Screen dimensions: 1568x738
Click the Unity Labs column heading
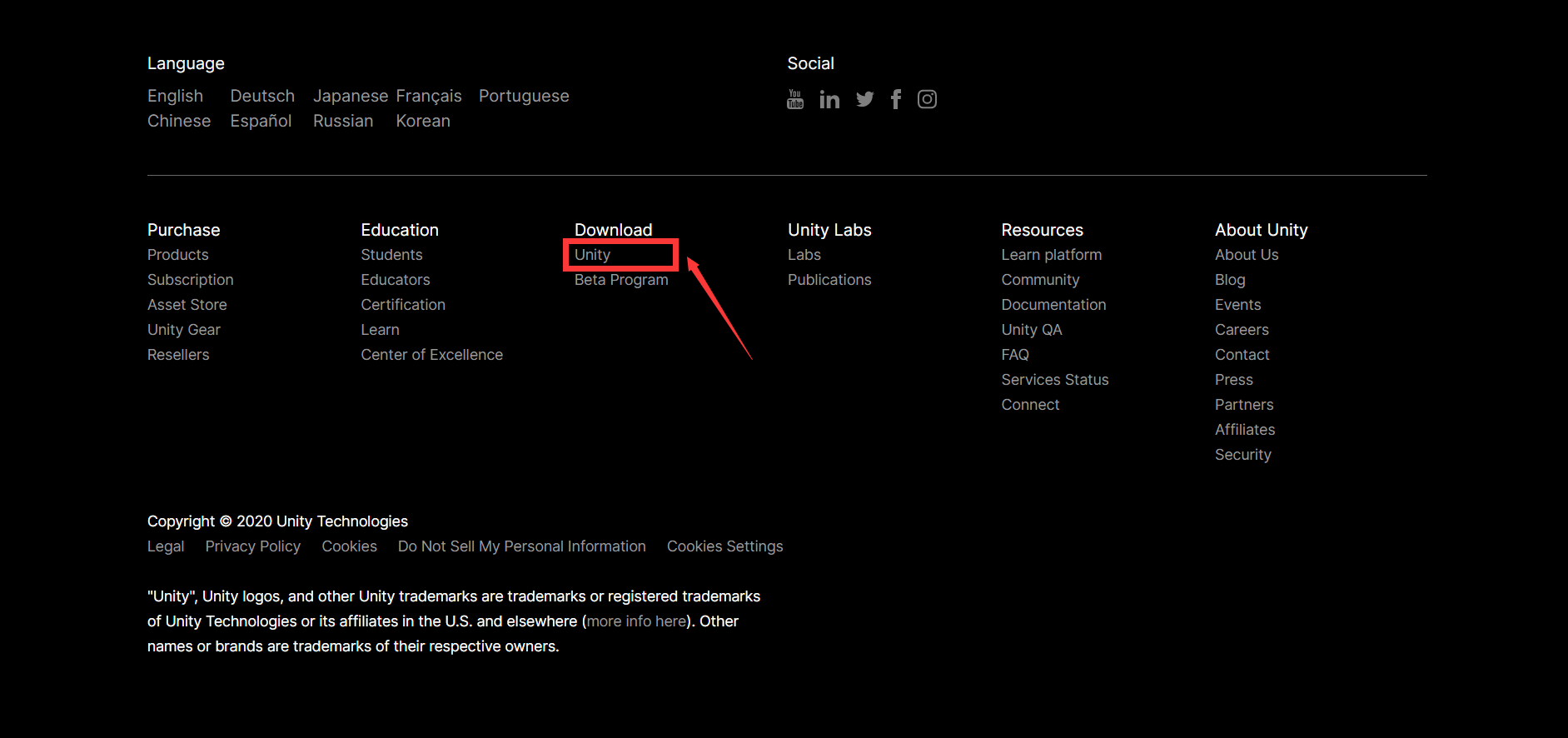[829, 230]
